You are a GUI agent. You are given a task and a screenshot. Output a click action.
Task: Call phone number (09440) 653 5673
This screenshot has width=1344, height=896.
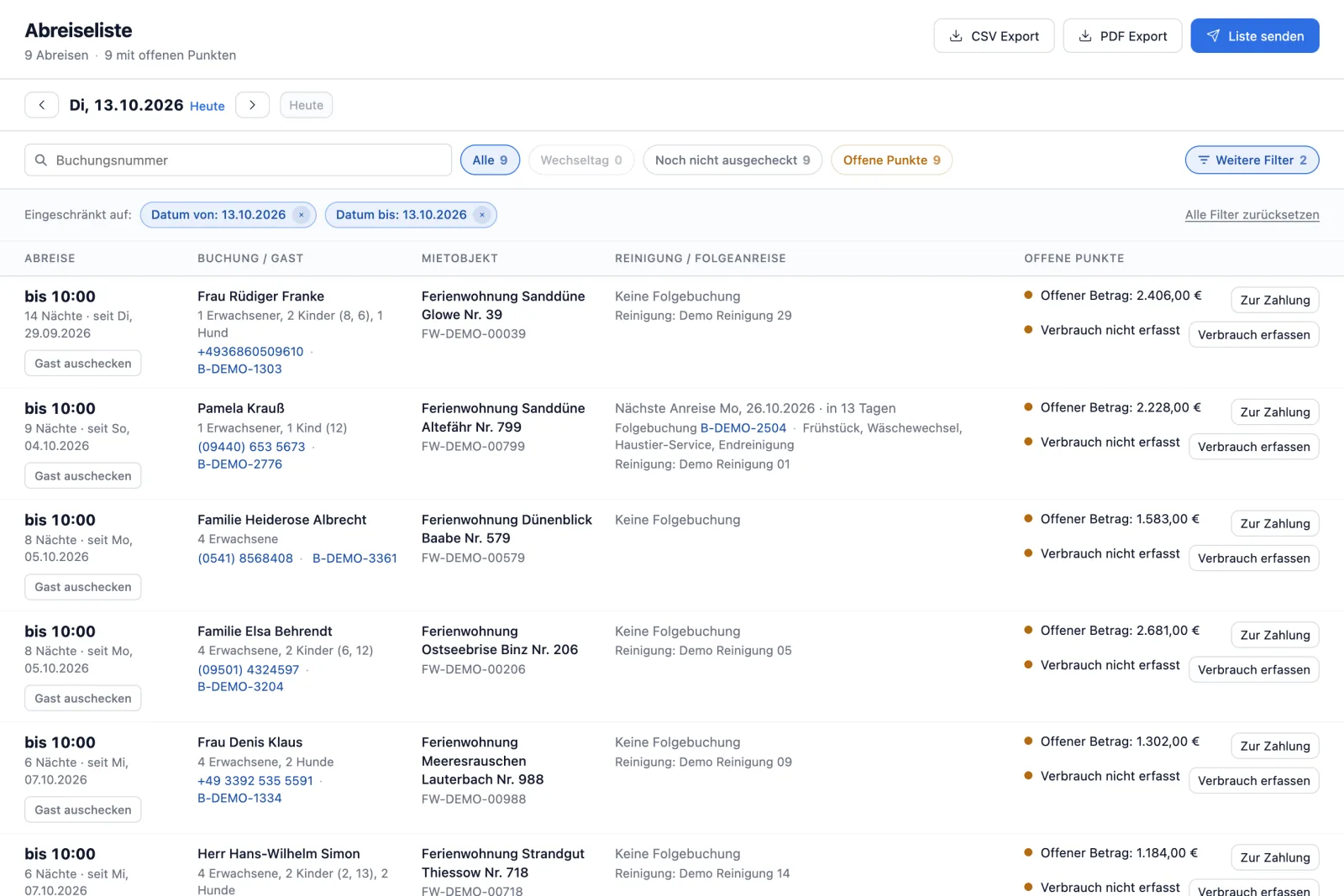pyautogui.click(x=251, y=447)
